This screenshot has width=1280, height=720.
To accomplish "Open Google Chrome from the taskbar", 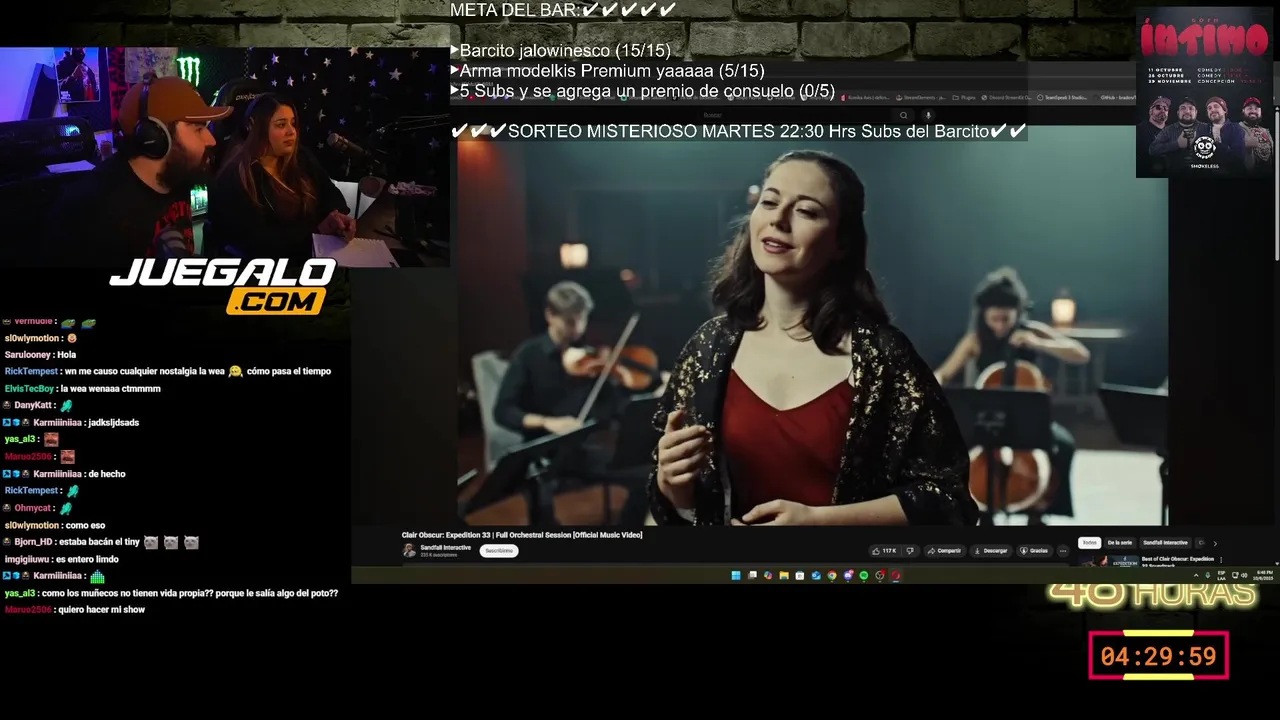I will pyautogui.click(x=832, y=575).
